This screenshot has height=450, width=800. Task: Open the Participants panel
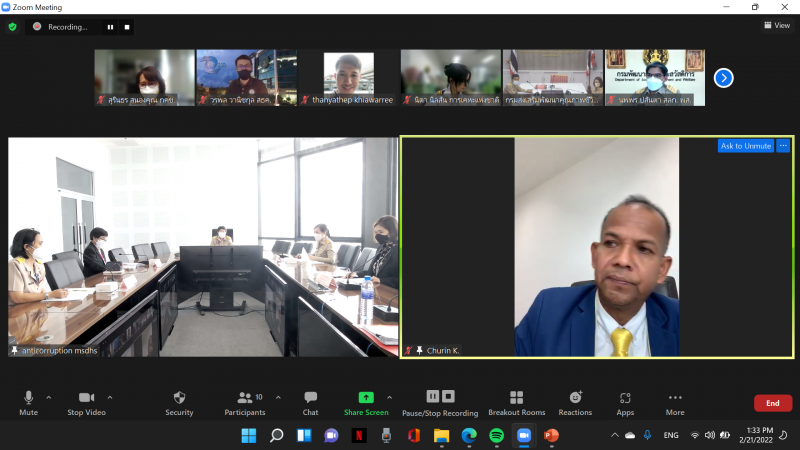pos(245,403)
